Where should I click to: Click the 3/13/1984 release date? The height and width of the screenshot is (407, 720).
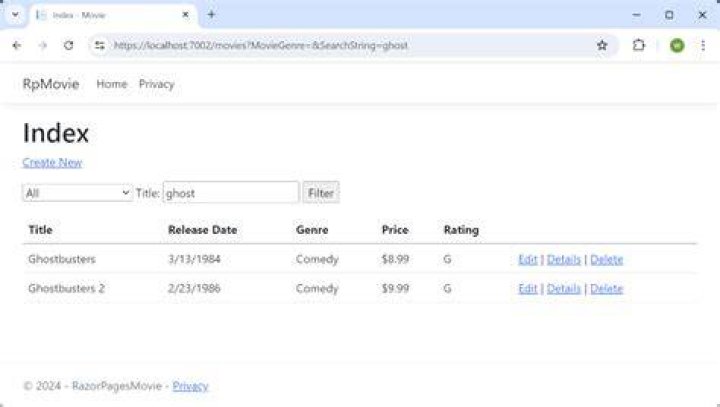point(194,259)
